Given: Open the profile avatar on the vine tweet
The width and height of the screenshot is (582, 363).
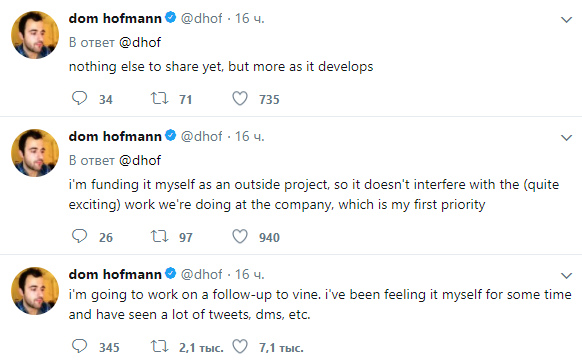Looking at the screenshot, I should [x=35, y=291].
